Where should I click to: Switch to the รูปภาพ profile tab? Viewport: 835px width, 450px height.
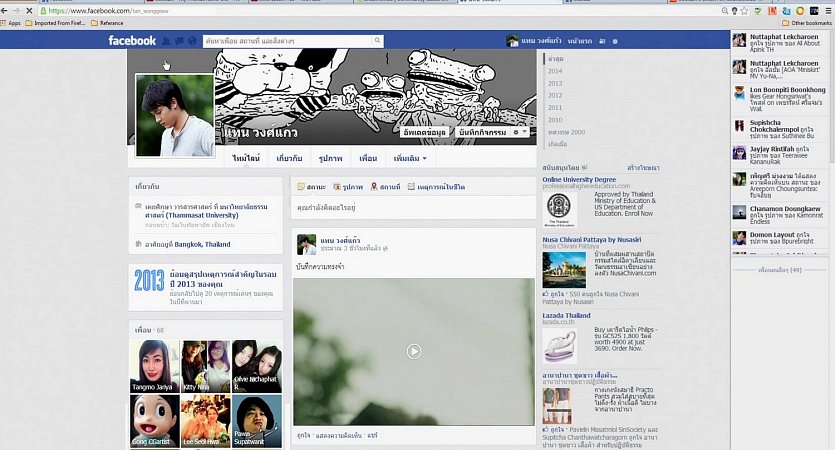(x=329, y=158)
